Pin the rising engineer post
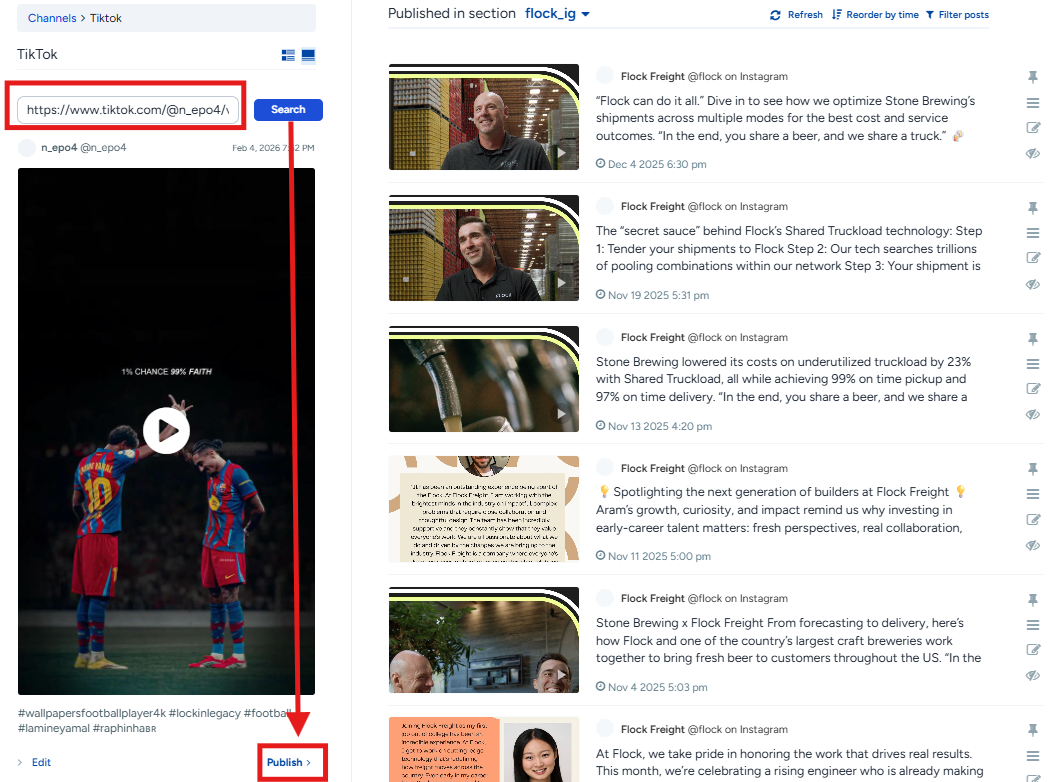Image resolution: width=1050 pixels, height=782 pixels. [x=1033, y=730]
